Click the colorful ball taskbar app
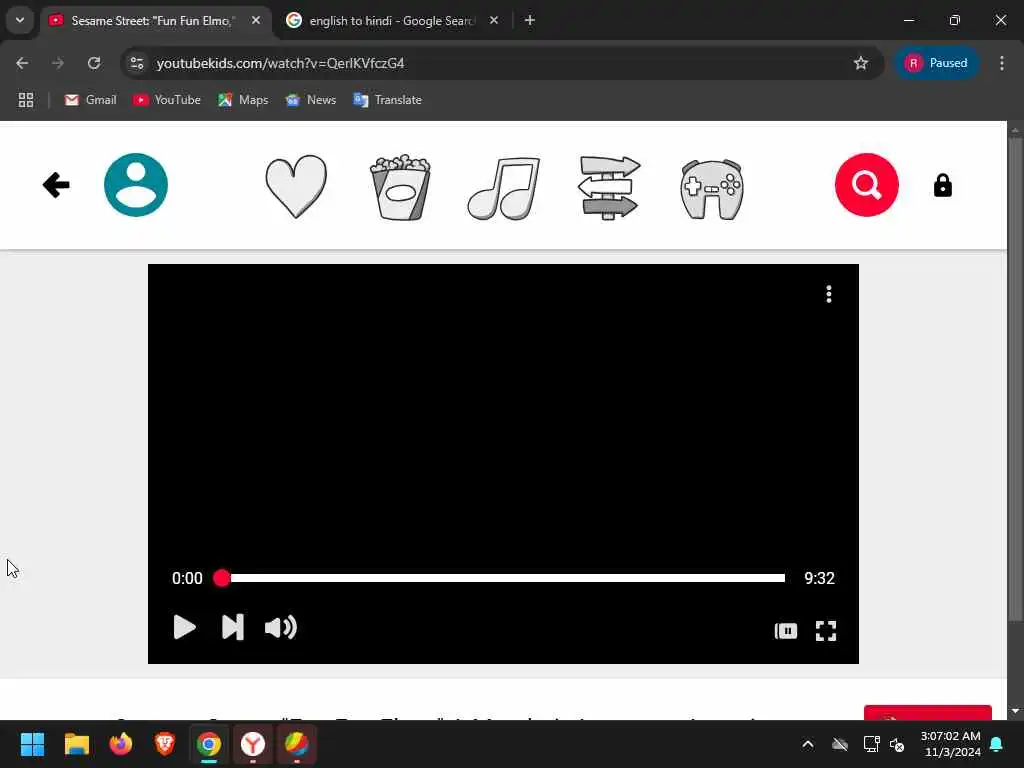The width and height of the screenshot is (1024, 768). pyautogui.click(x=296, y=744)
